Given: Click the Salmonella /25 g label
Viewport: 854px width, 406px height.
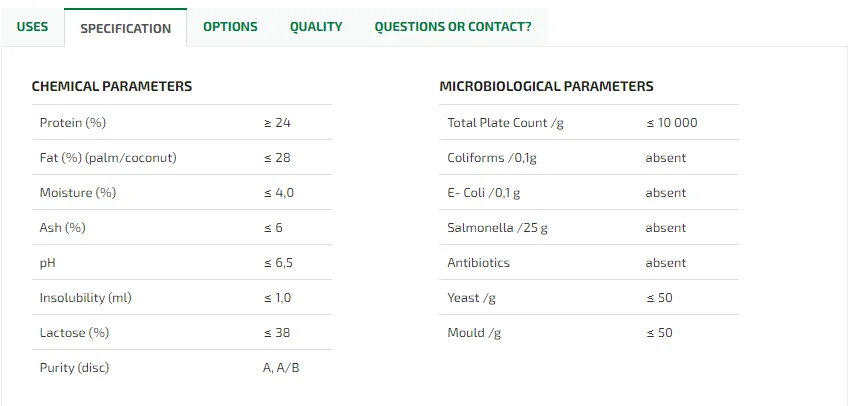Looking at the screenshot, I should pyautogui.click(x=497, y=228).
